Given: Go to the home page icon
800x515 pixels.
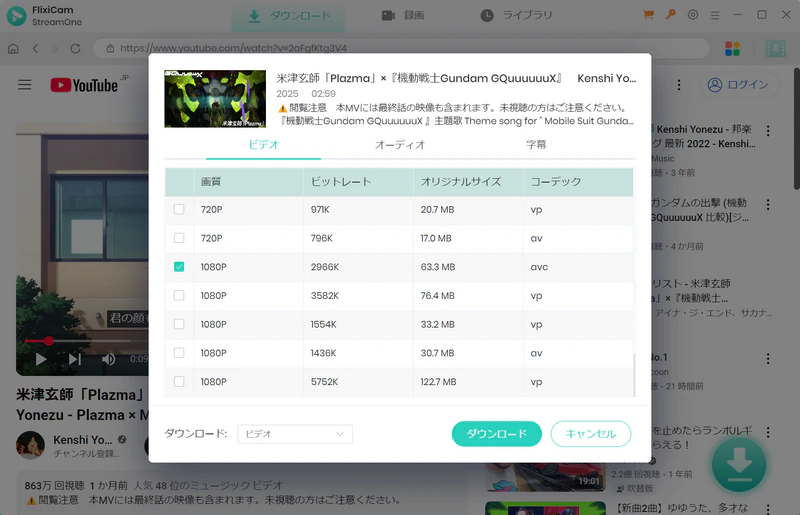Looking at the screenshot, I should (x=13, y=48).
